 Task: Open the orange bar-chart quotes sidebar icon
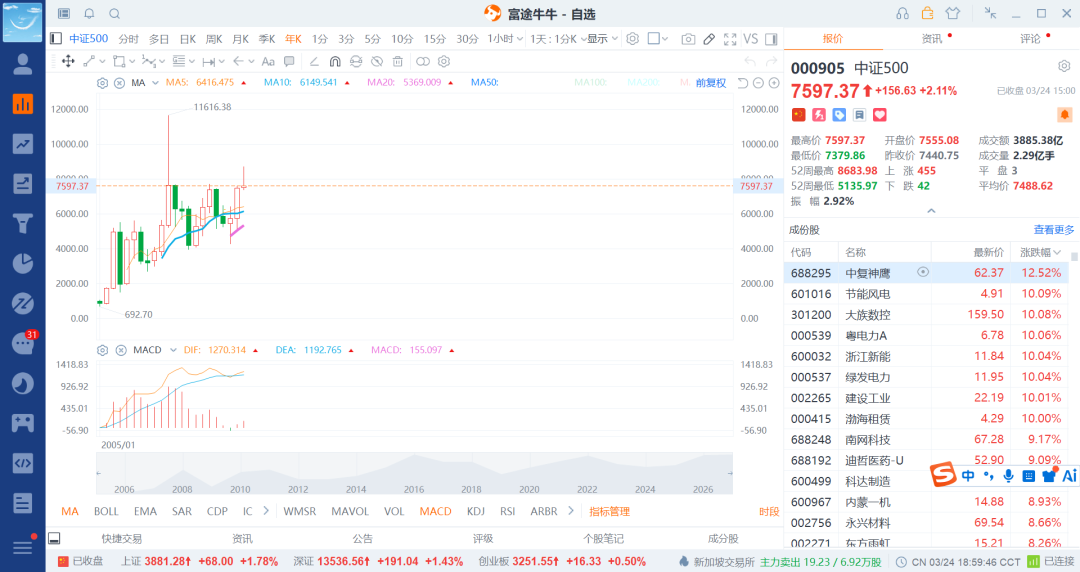pyautogui.click(x=23, y=104)
